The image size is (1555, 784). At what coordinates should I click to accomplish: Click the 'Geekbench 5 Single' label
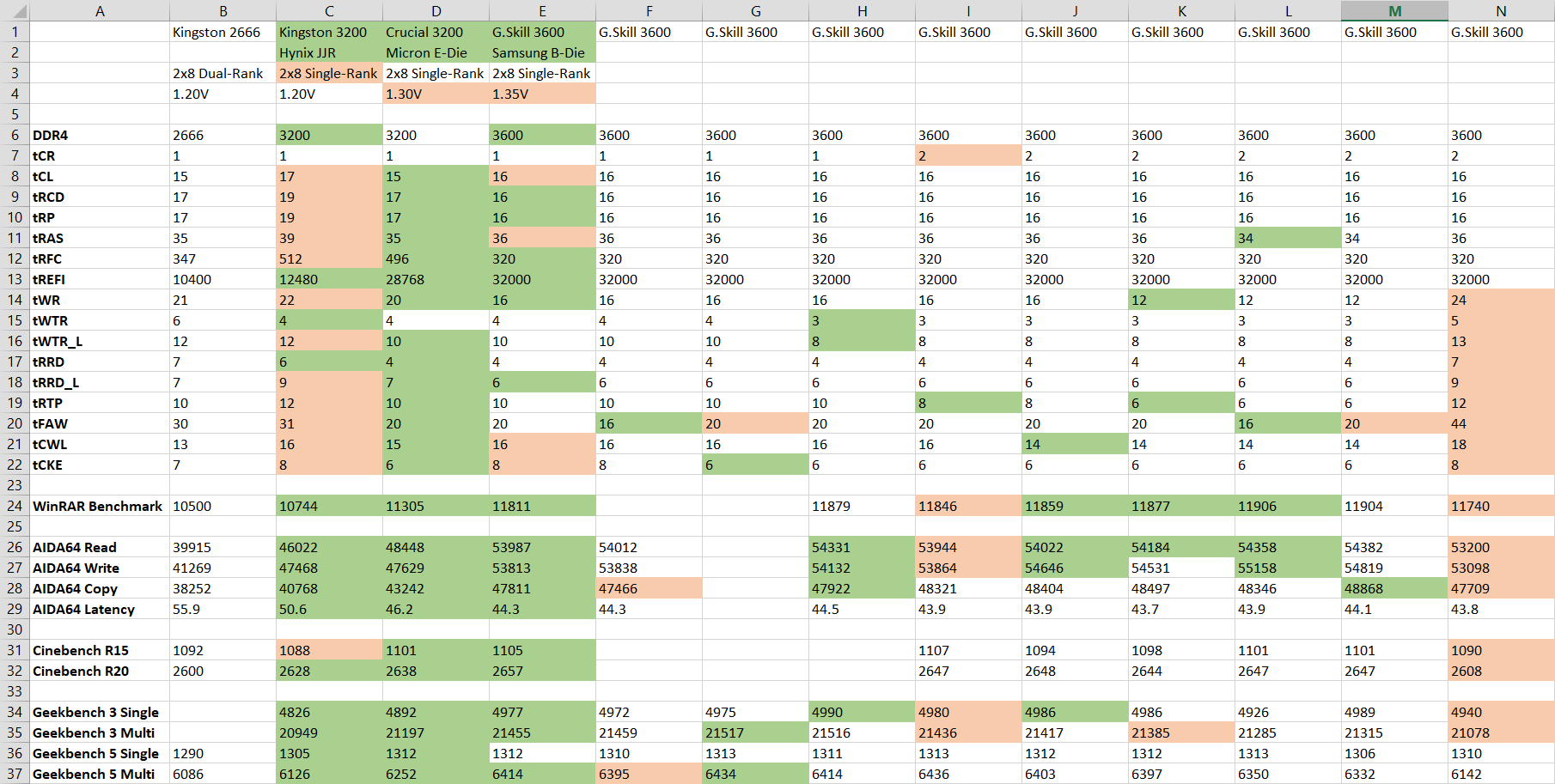coord(100,753)
